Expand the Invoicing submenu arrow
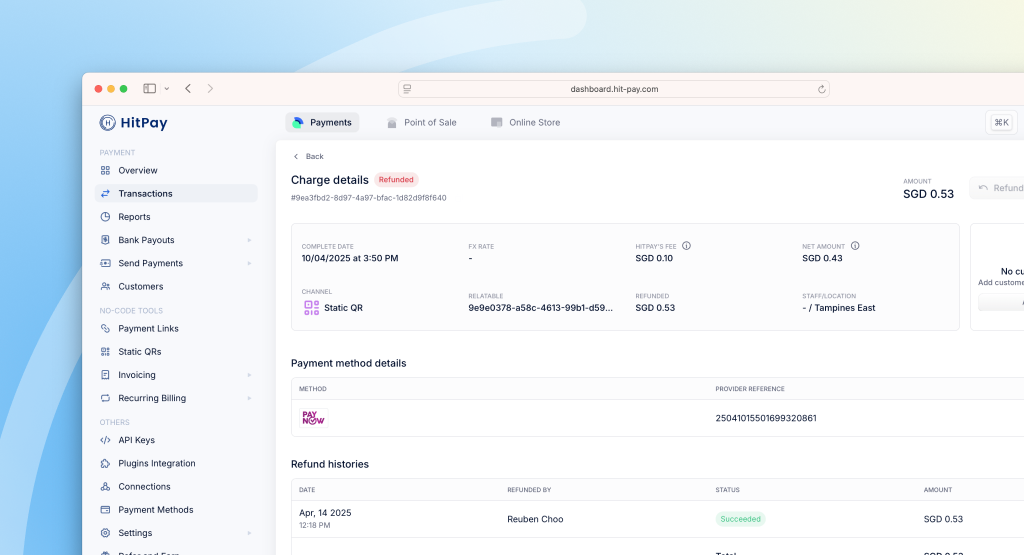This screenshot has width=1024, height=555. click(249, 375)
